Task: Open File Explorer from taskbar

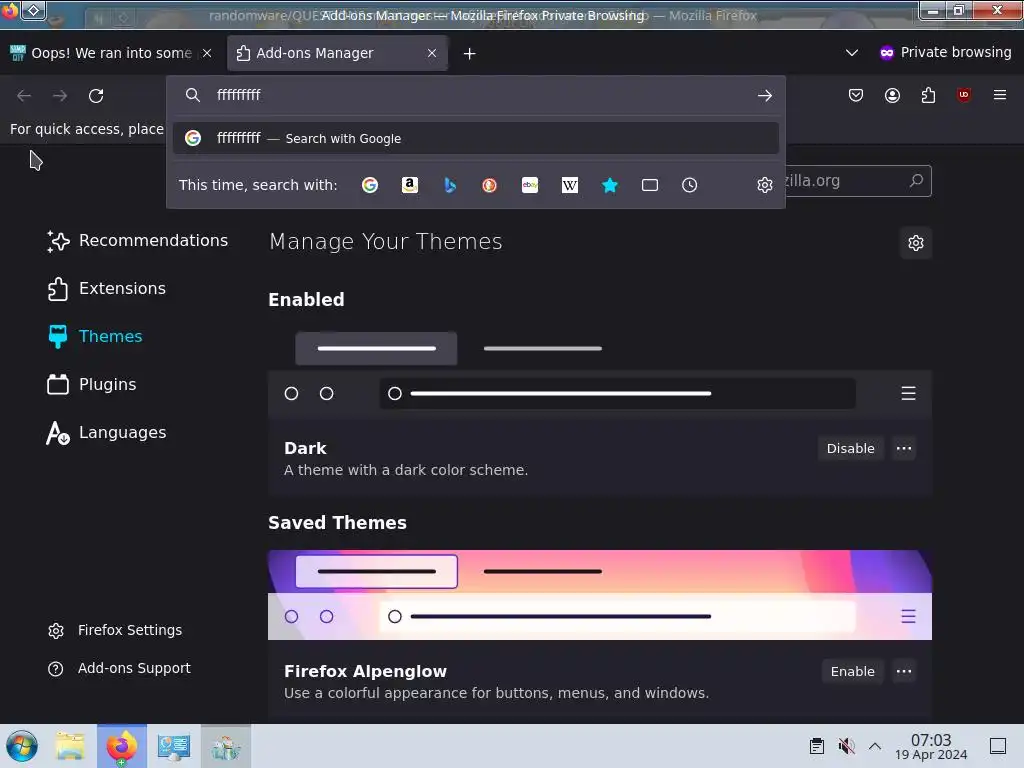Action: pyautogui.click(x=70, y=746)
